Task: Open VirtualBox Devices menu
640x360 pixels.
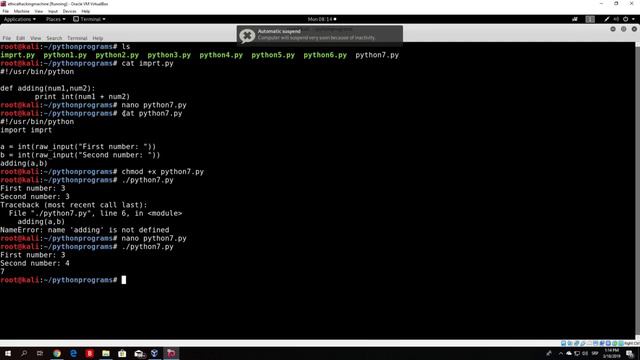Action: (x=69, y=11)
